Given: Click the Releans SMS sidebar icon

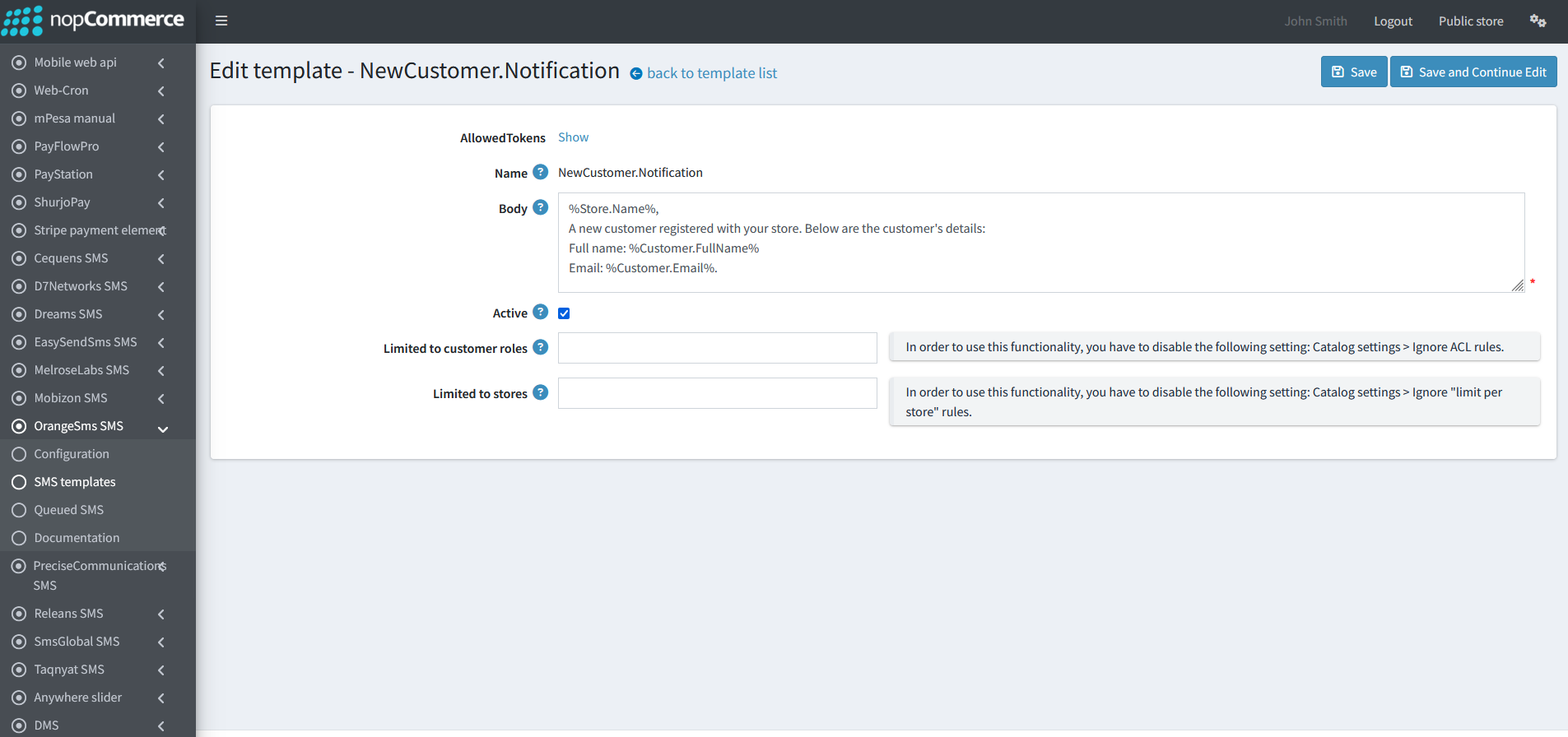Looking at the screenshot, I should pos(19,614).
